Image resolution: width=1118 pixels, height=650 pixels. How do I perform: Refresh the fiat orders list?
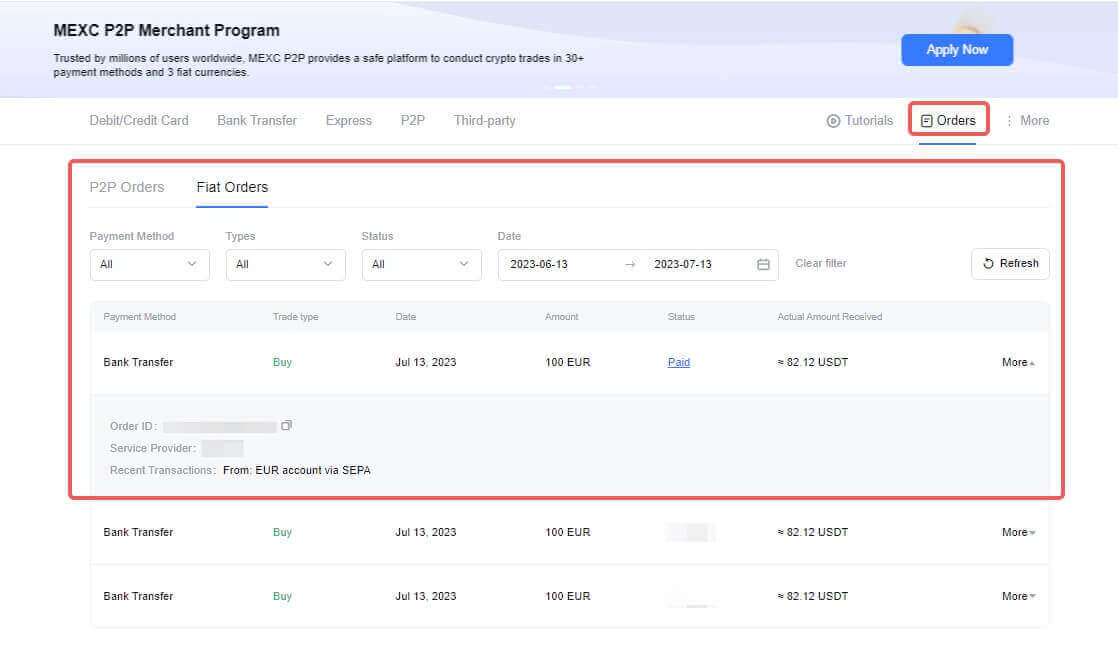point(1010,264)
